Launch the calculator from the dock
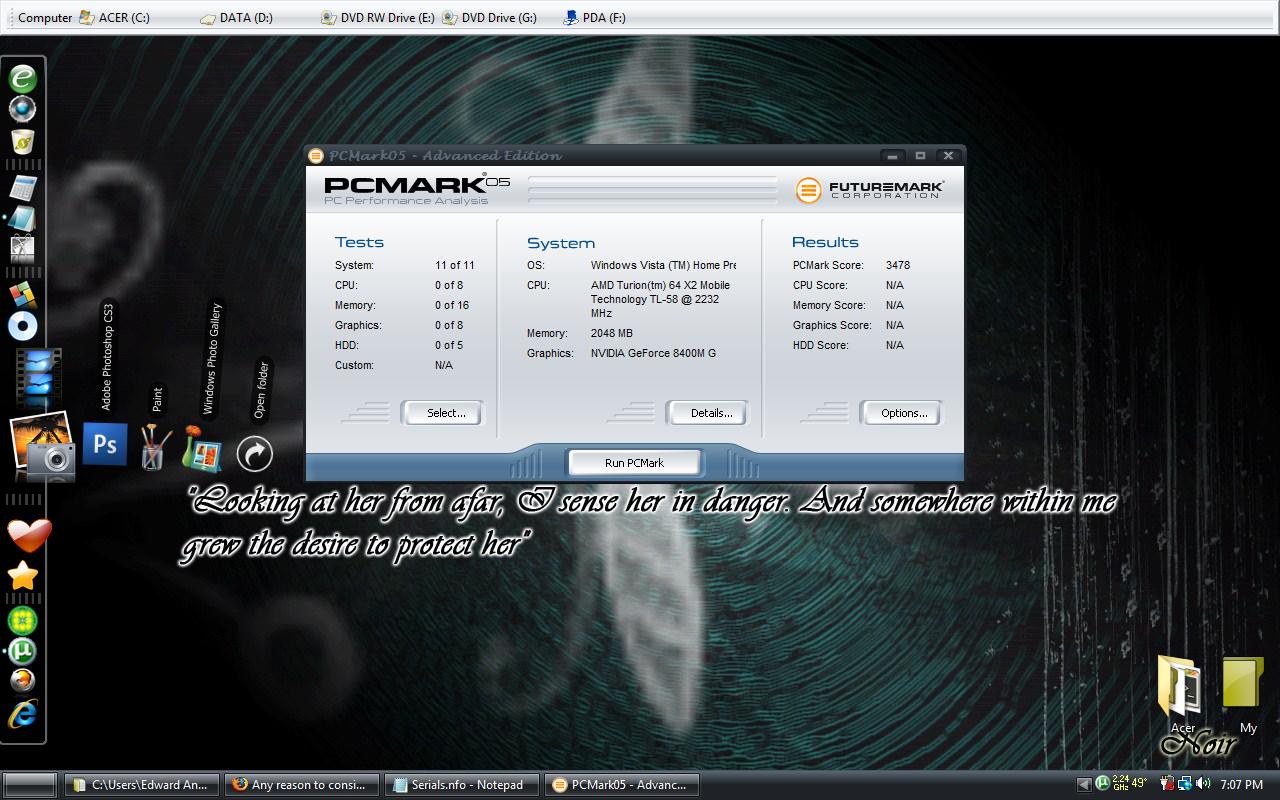The height and width of the screenshot is (800, 1280). [22, 187]
